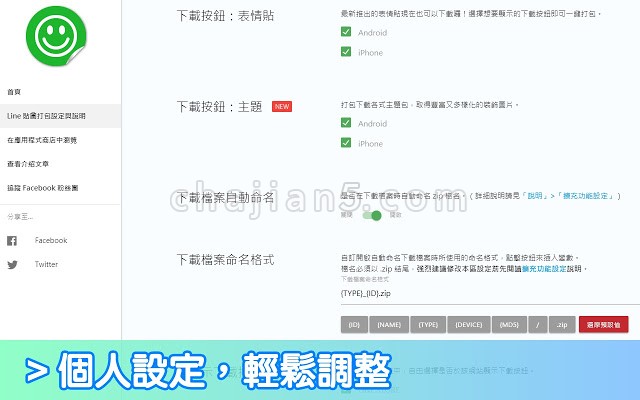This screenshot has height=400, width=640.
Task: Click the 下載檔案命名格式 heading
Action: (x=225, y=260)
